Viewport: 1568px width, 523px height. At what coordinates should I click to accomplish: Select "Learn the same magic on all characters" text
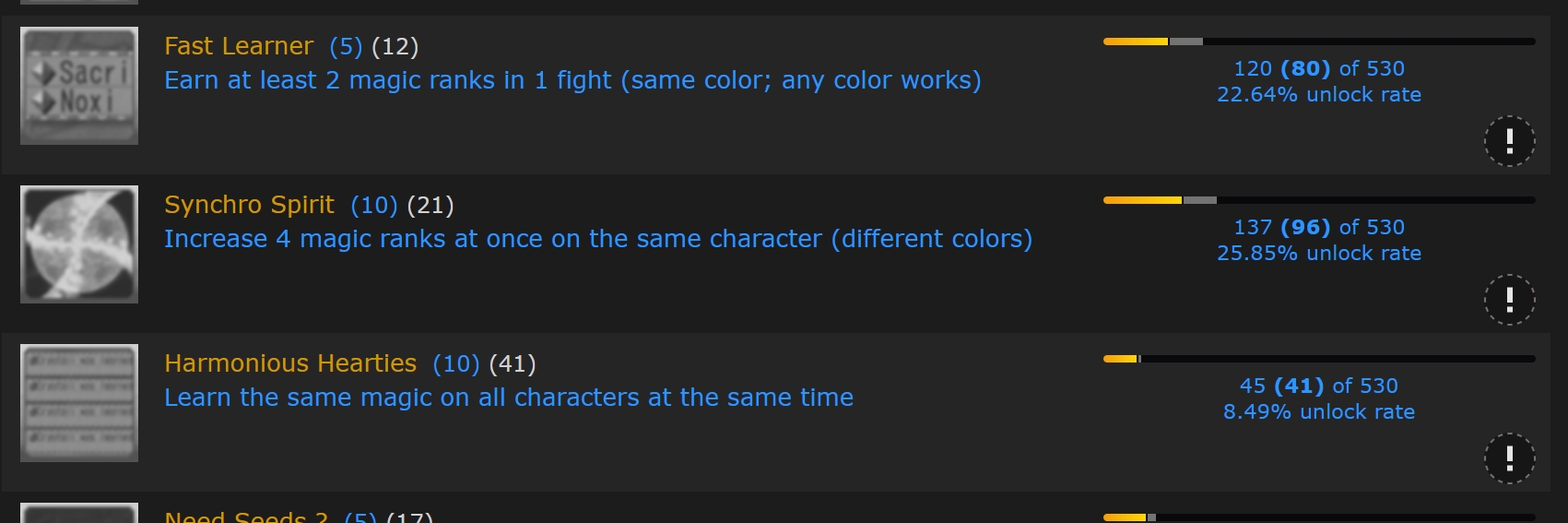tap(508, 398)
